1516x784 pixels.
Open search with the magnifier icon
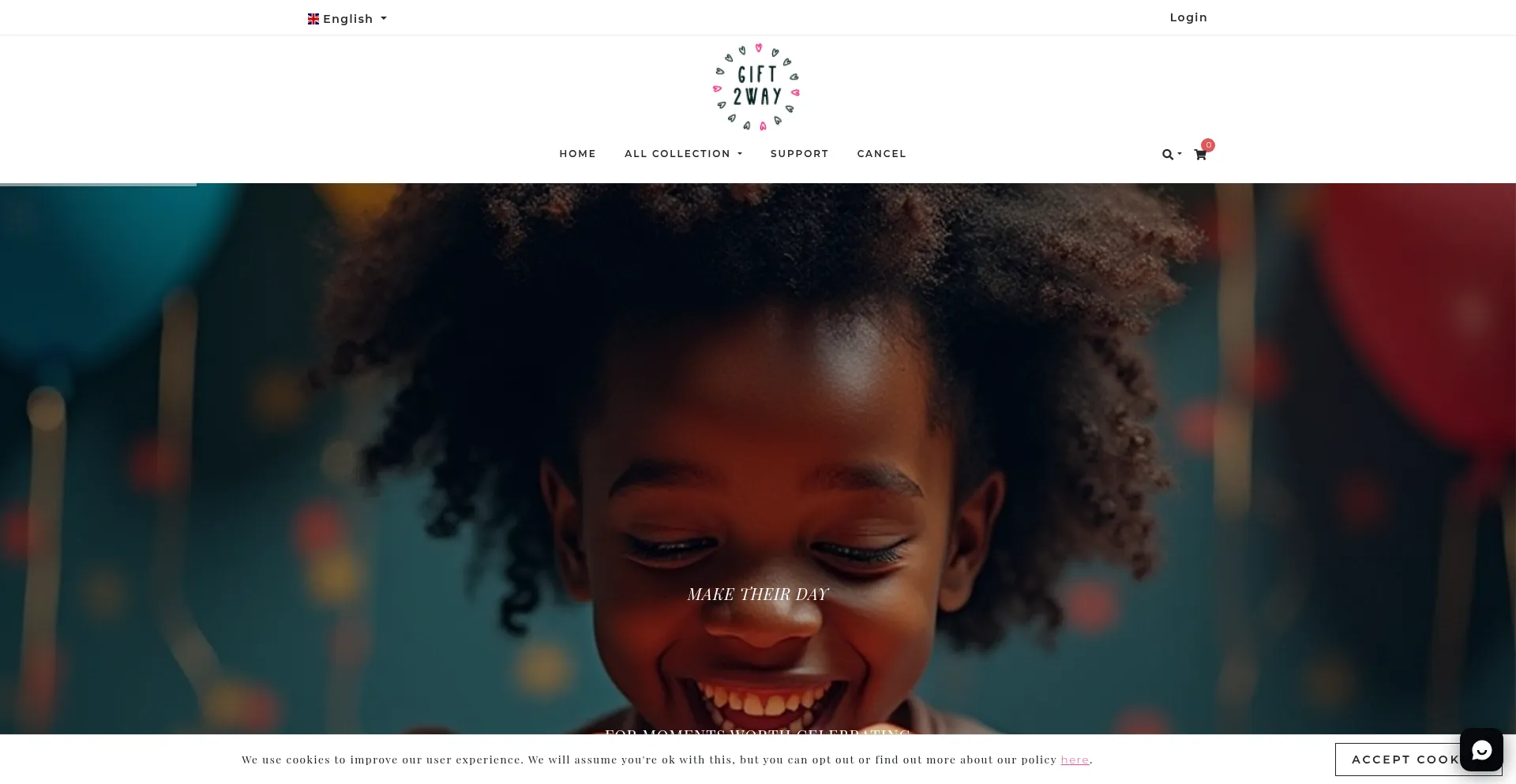pos(1167,155)
